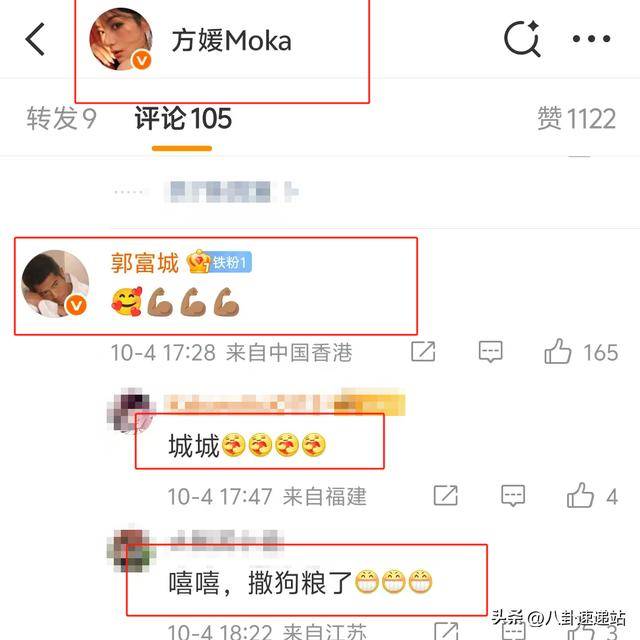Open the three-dot more options menu

coord(591,39)
